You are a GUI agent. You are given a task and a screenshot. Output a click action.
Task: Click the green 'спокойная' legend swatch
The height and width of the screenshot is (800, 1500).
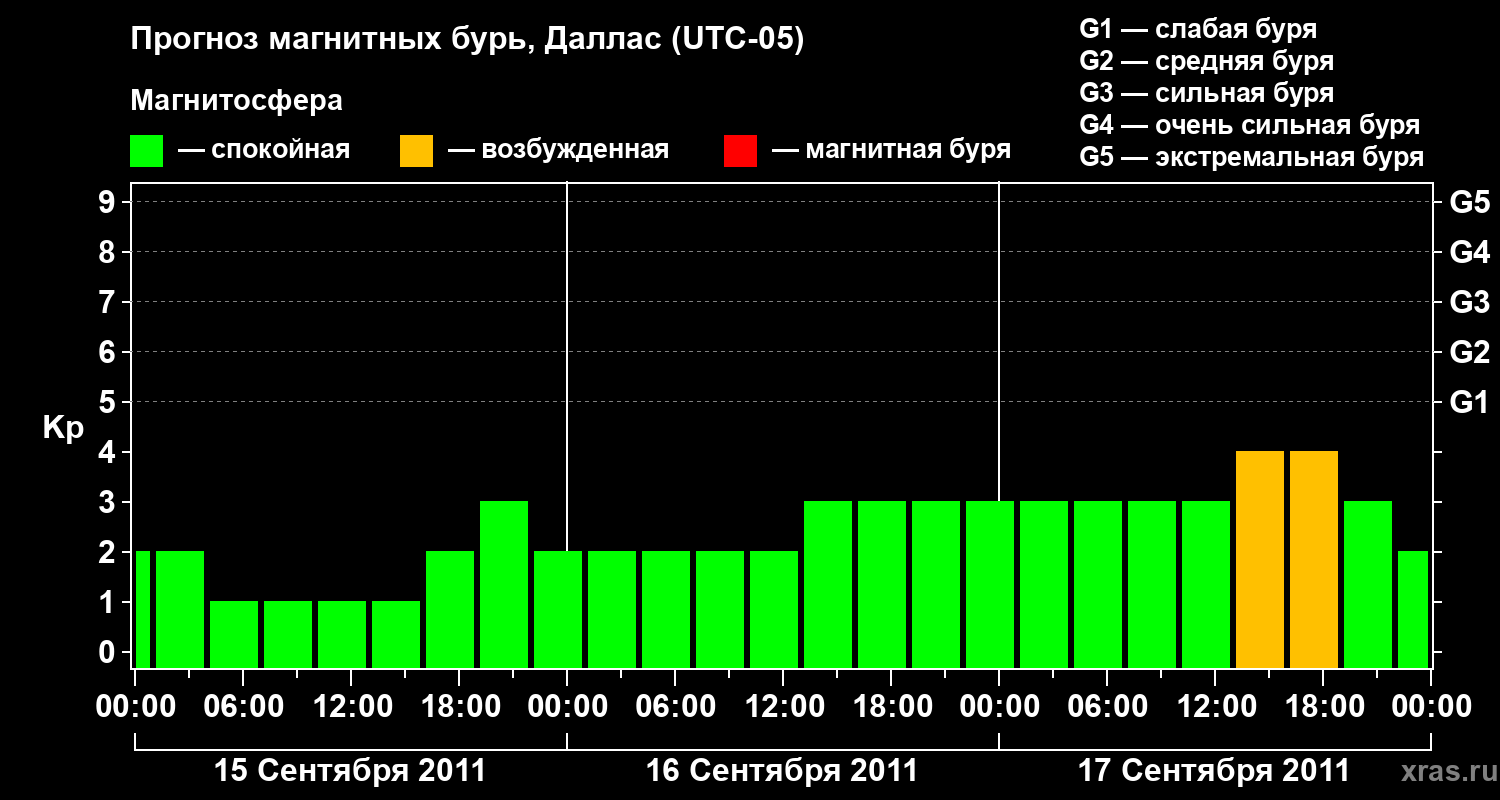point(146,151)
